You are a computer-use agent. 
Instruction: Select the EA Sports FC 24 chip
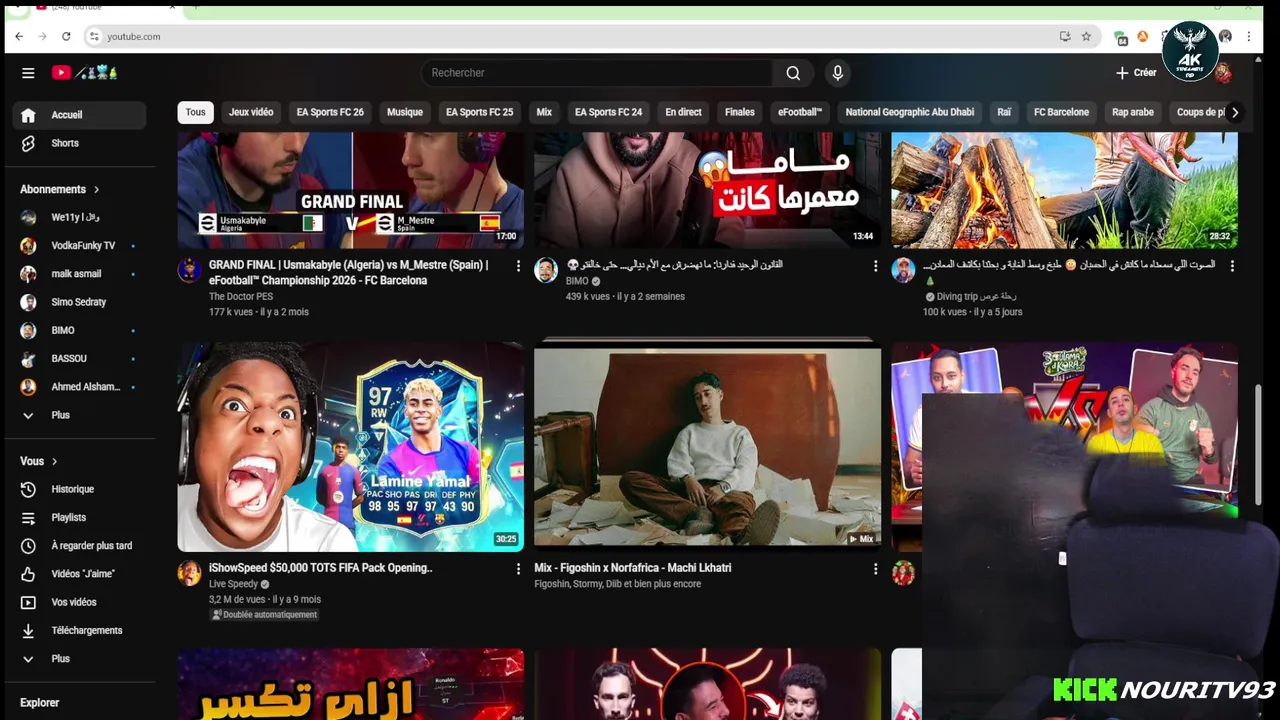(608, 112)
